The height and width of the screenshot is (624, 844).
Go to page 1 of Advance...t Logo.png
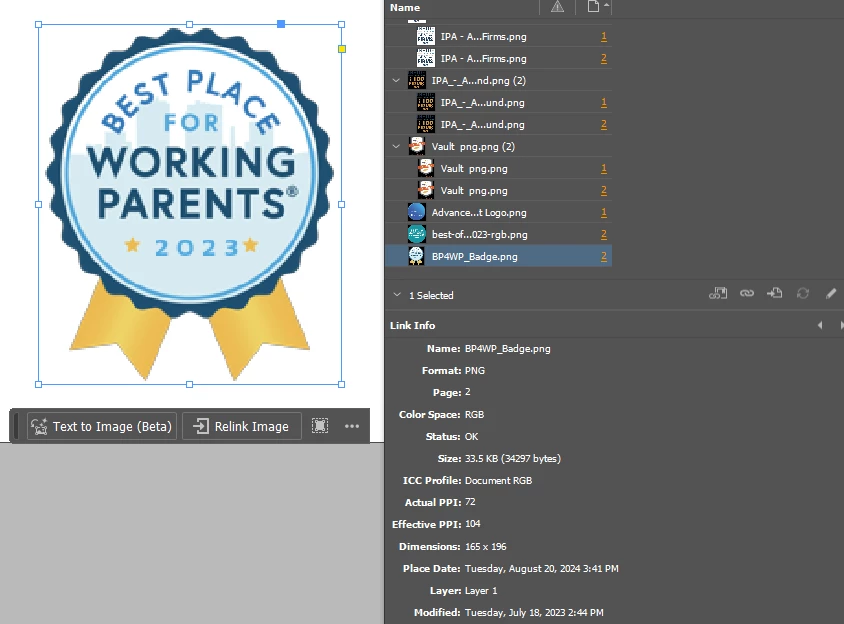coord(603,212)
